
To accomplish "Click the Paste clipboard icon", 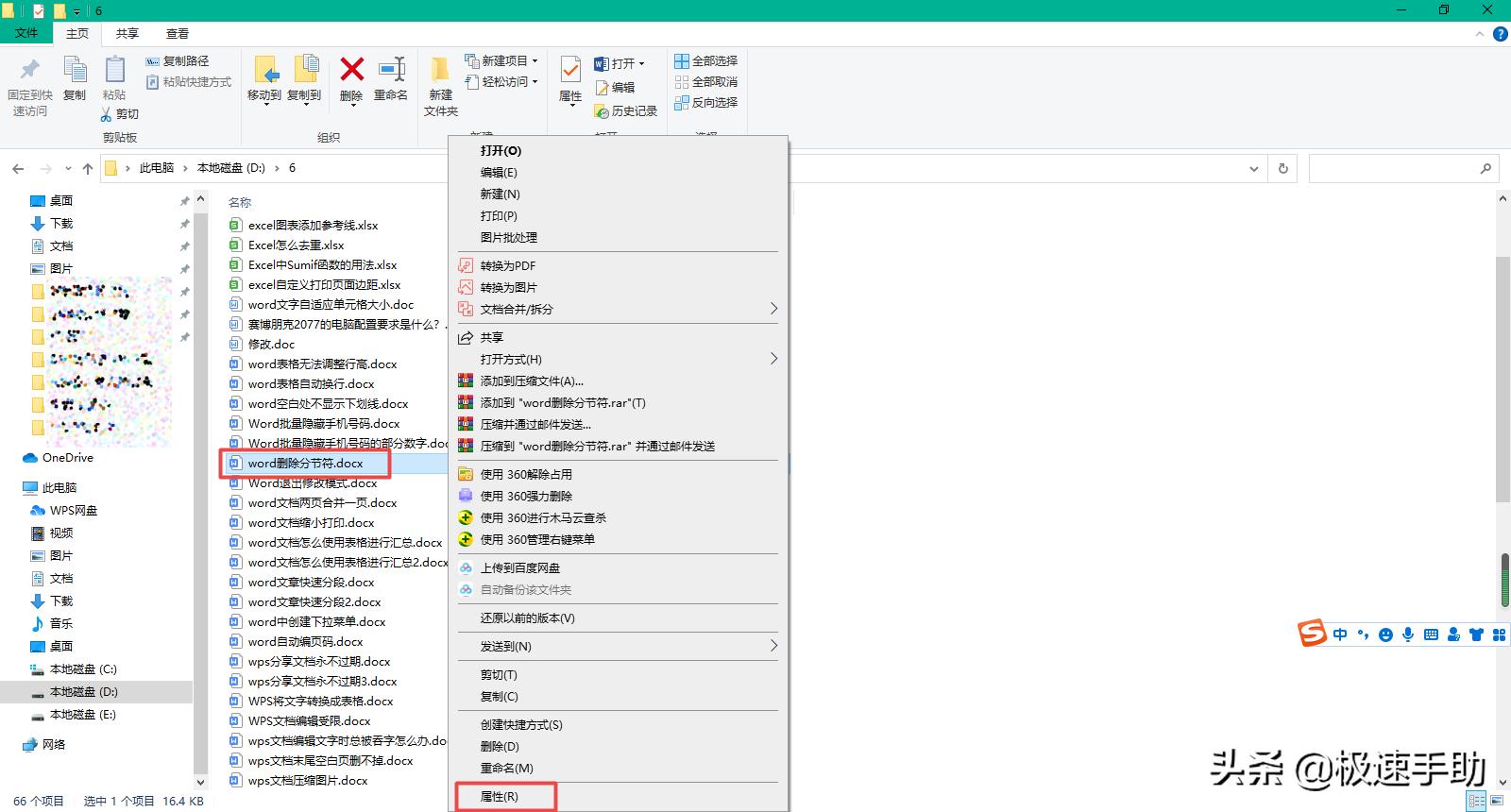I will 114,70.
